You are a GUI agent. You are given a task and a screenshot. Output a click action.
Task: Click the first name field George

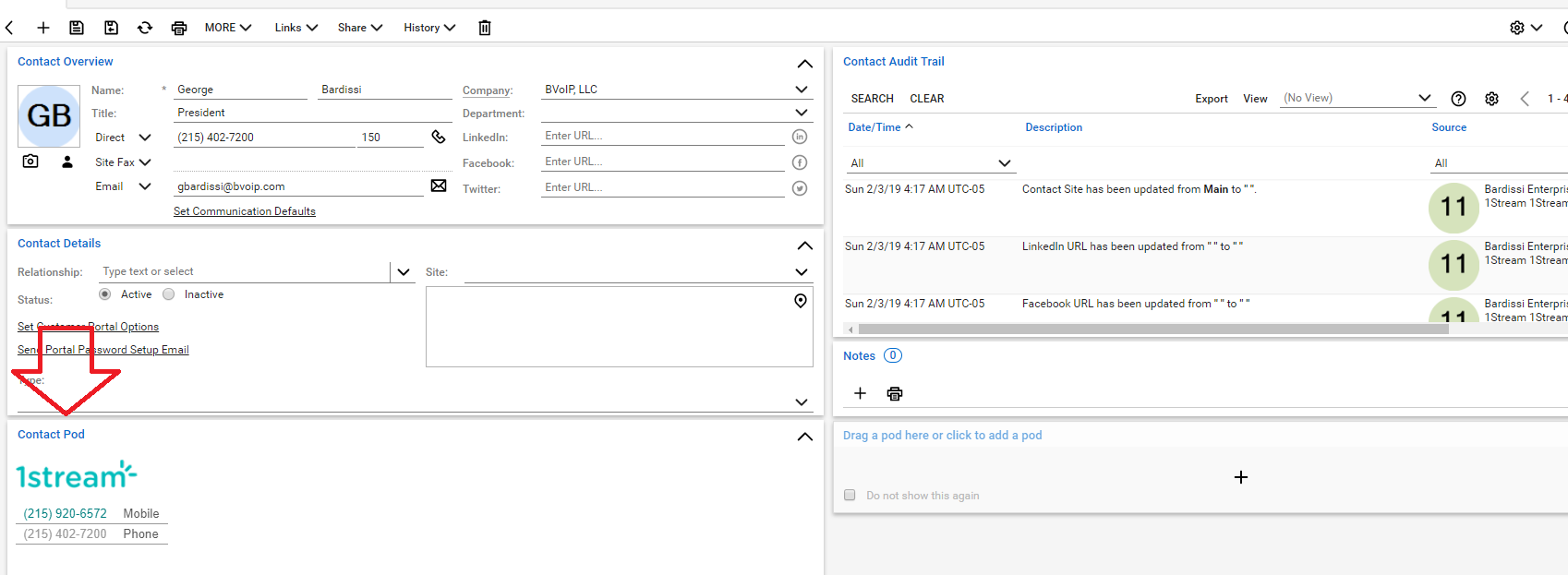point(241,90)
